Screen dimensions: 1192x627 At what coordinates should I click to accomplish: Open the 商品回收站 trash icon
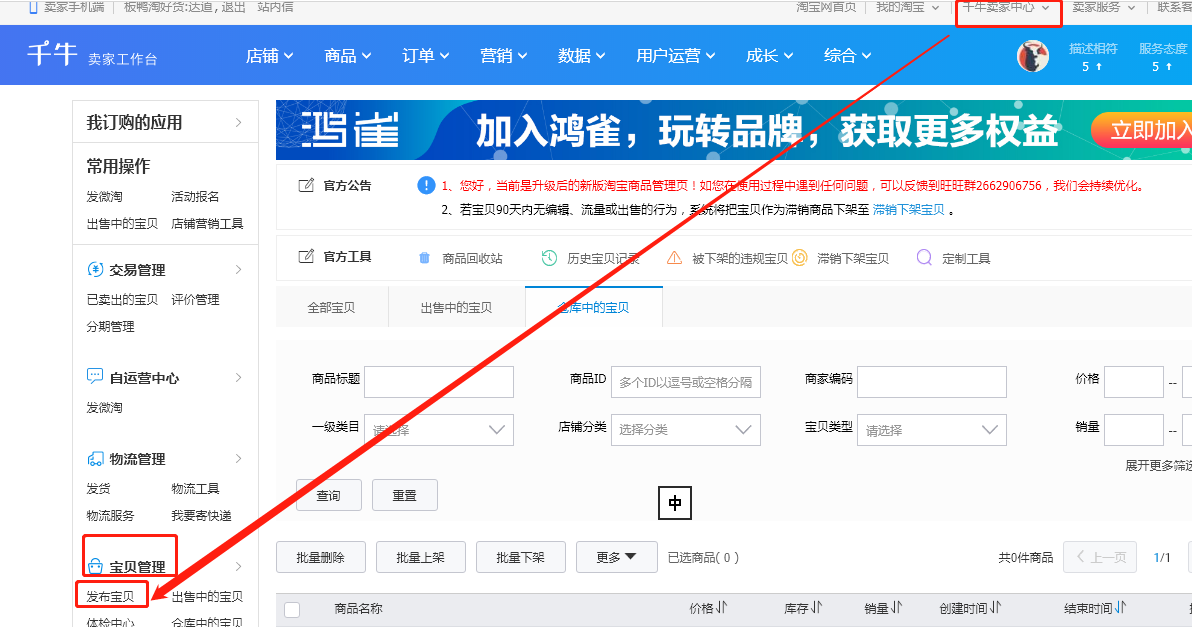click(x=424, y=258)
